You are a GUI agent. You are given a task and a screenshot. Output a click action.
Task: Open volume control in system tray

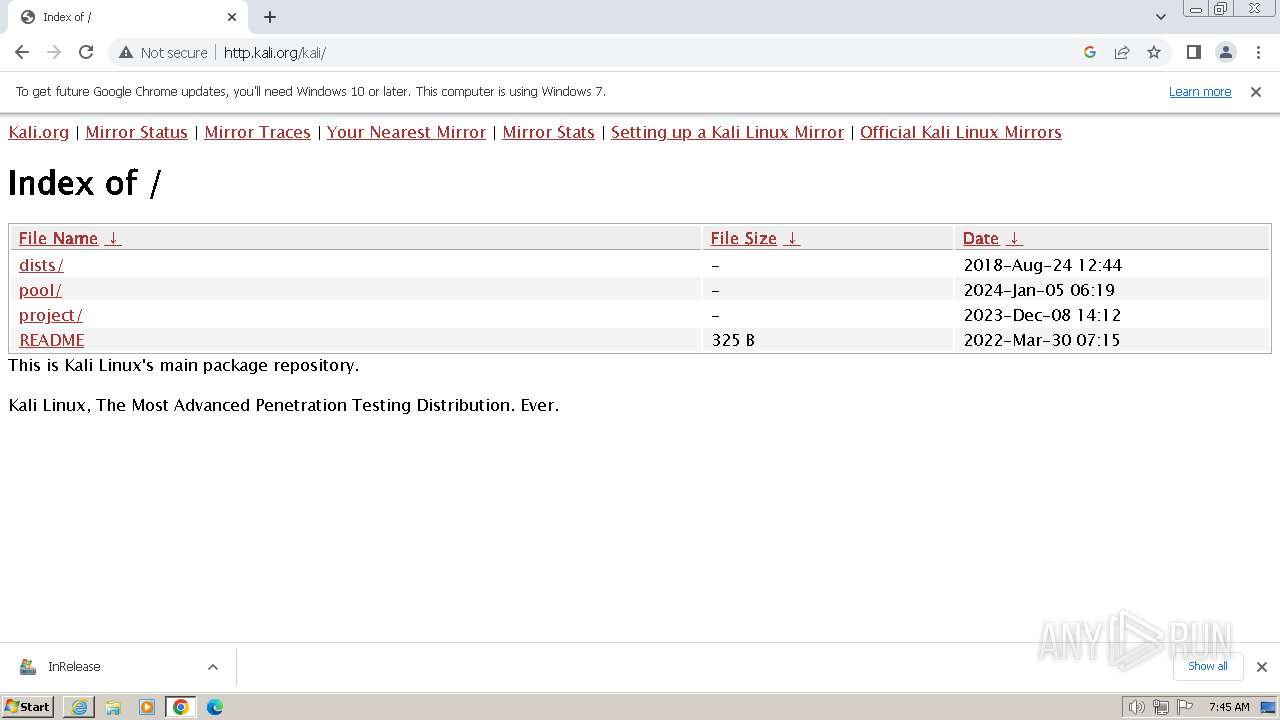pyautogui.click(x=1136, y=707)
